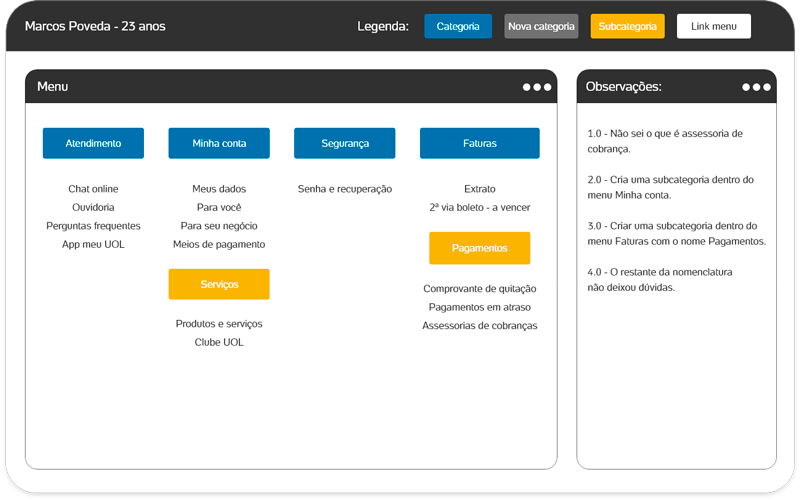
Task: Click Senha e recuperação link
Action: coord(345,189)
